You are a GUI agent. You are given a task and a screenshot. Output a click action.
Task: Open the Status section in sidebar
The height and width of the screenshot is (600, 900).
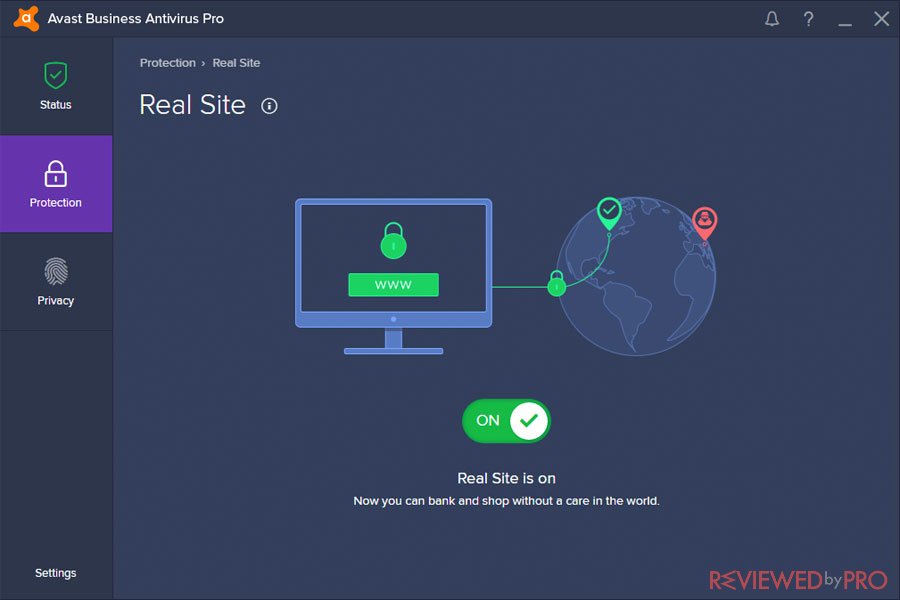[x=56, y=86]
